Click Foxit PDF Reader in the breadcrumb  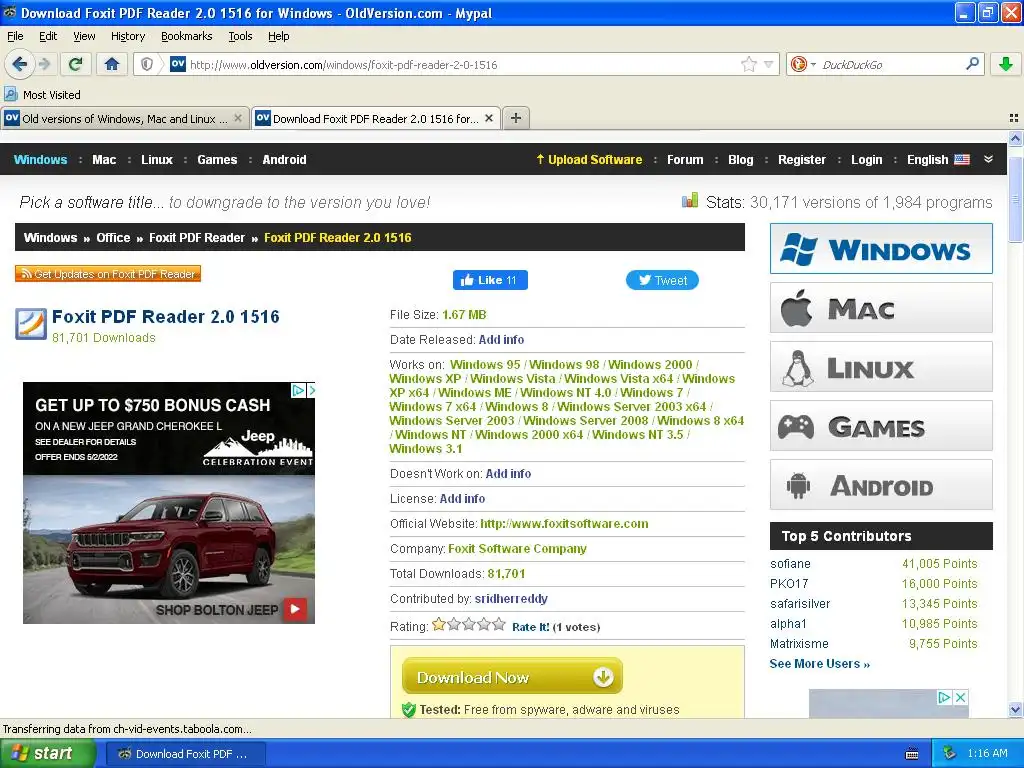coord(197,238)
